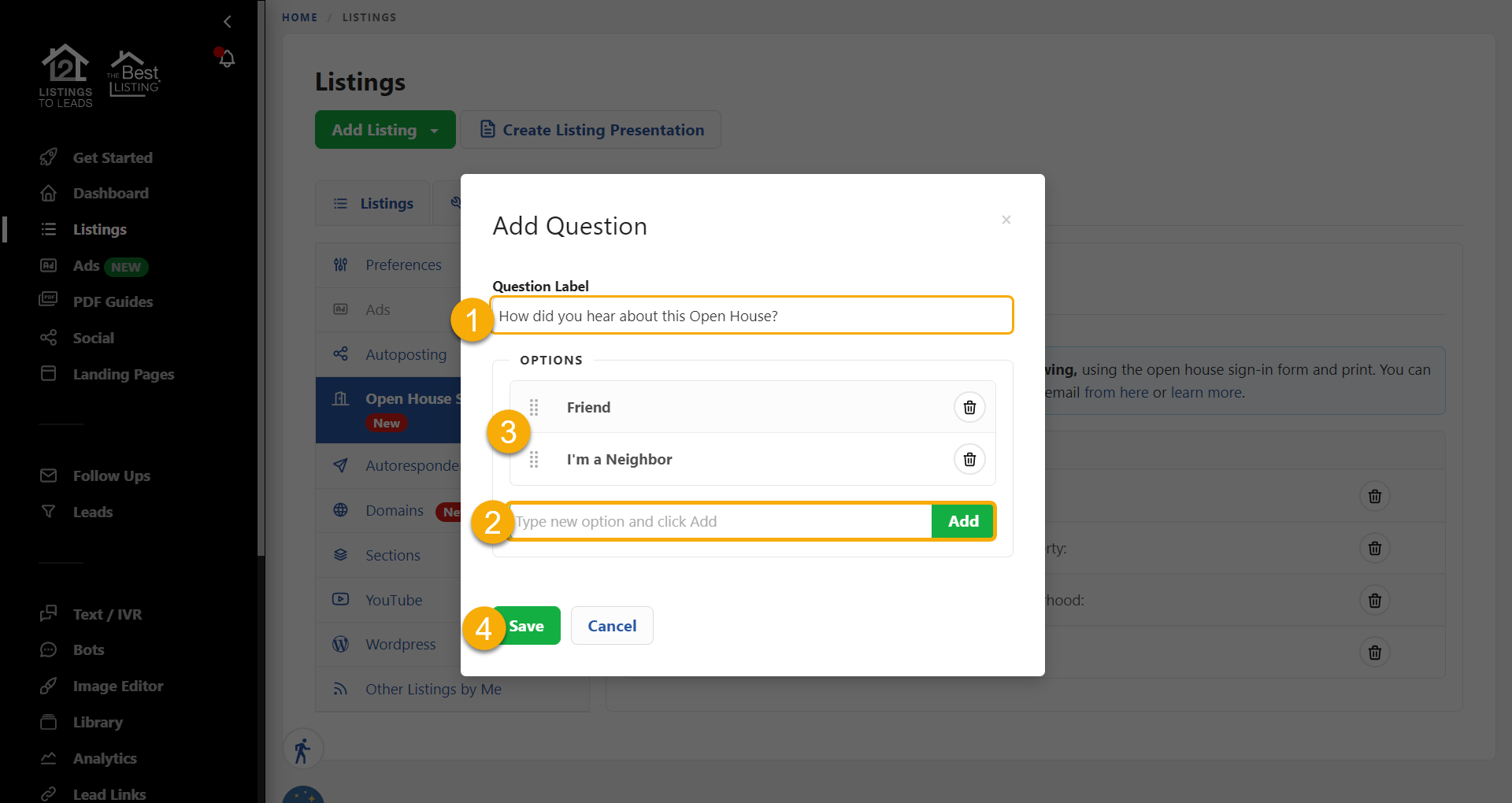Viewport: 1512px width, 803px height.
Task: Save the new question
Action: [526, 626]
